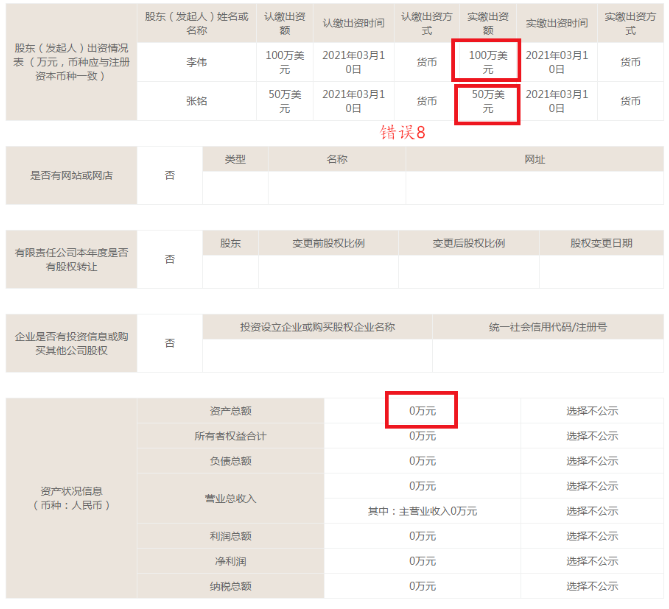Image resolution: width=669 pixels, height=609 pixels.
Task: Click 否 in the equity transfer row
Action: click(x=170, y=259)
